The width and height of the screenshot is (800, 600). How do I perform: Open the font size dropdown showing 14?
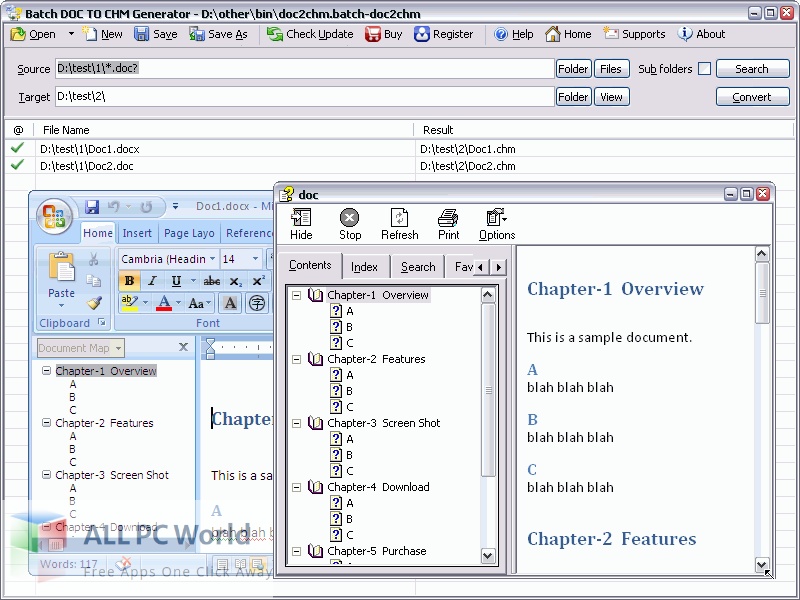pos(240,259)
